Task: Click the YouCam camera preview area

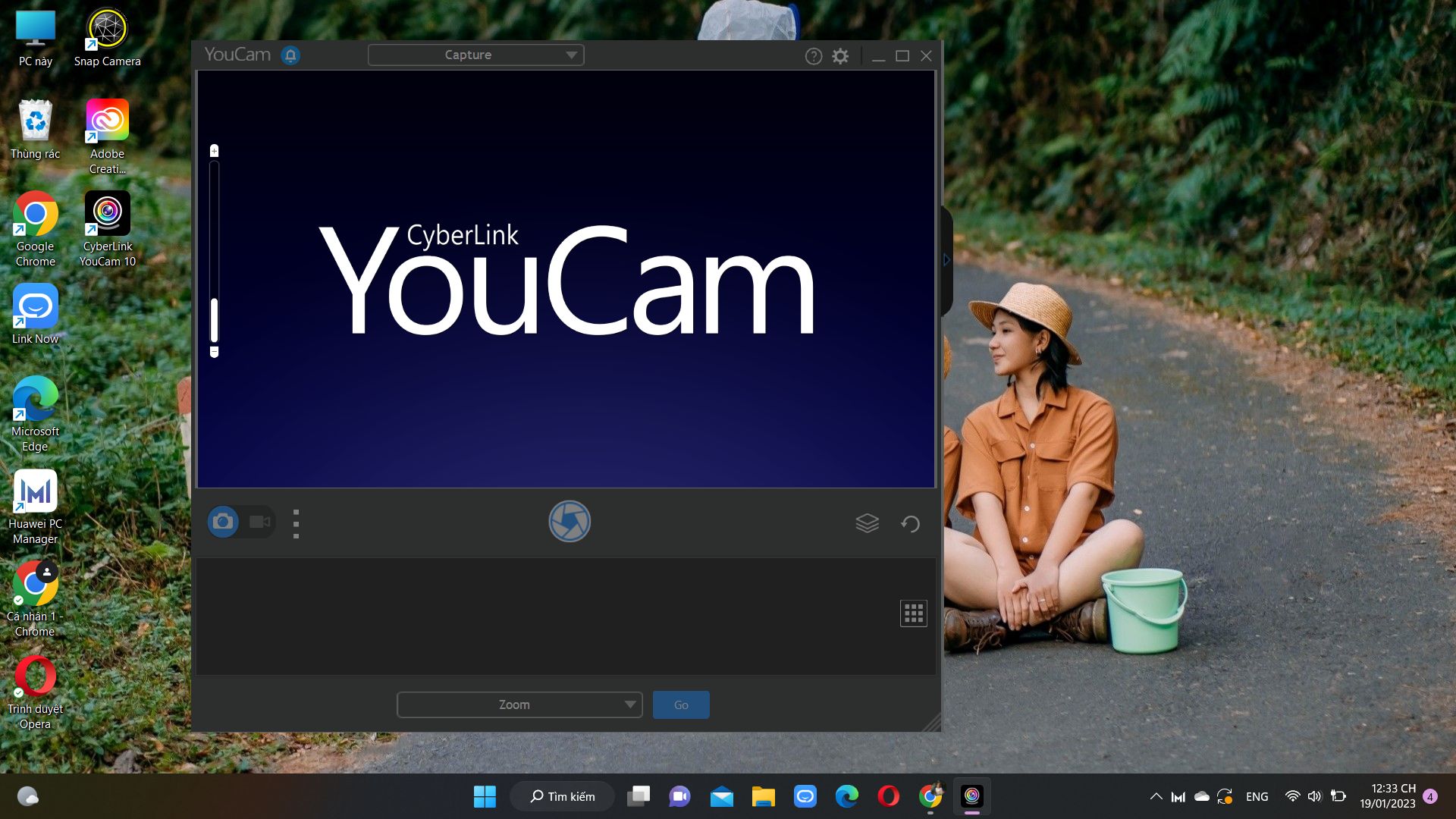Action: [x=566, y=279]
